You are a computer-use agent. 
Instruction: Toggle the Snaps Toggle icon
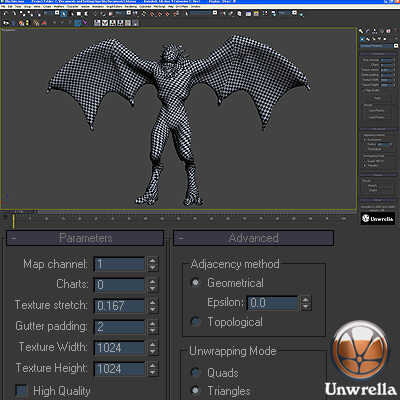point(152,14)
